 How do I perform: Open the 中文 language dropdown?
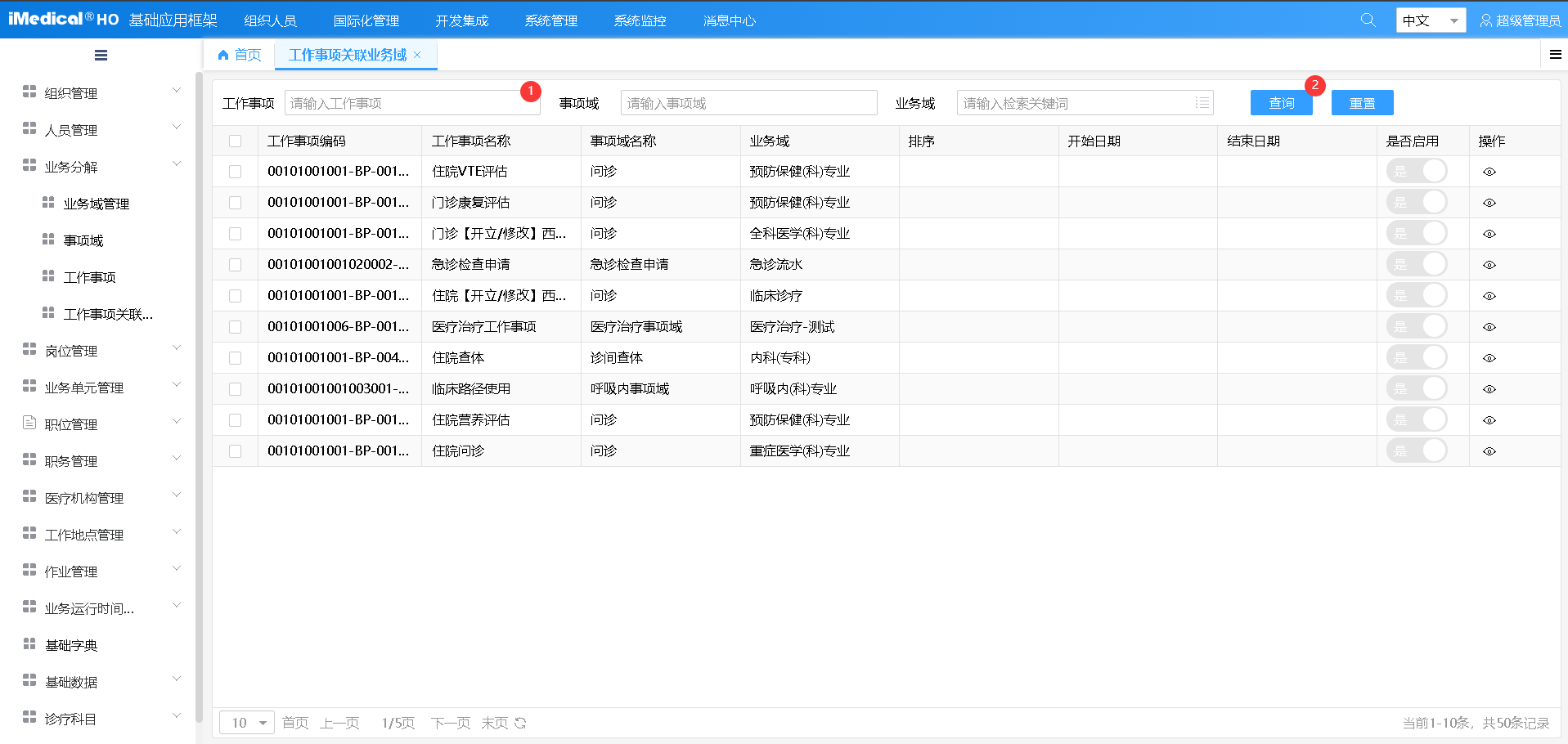[1430, 20]
